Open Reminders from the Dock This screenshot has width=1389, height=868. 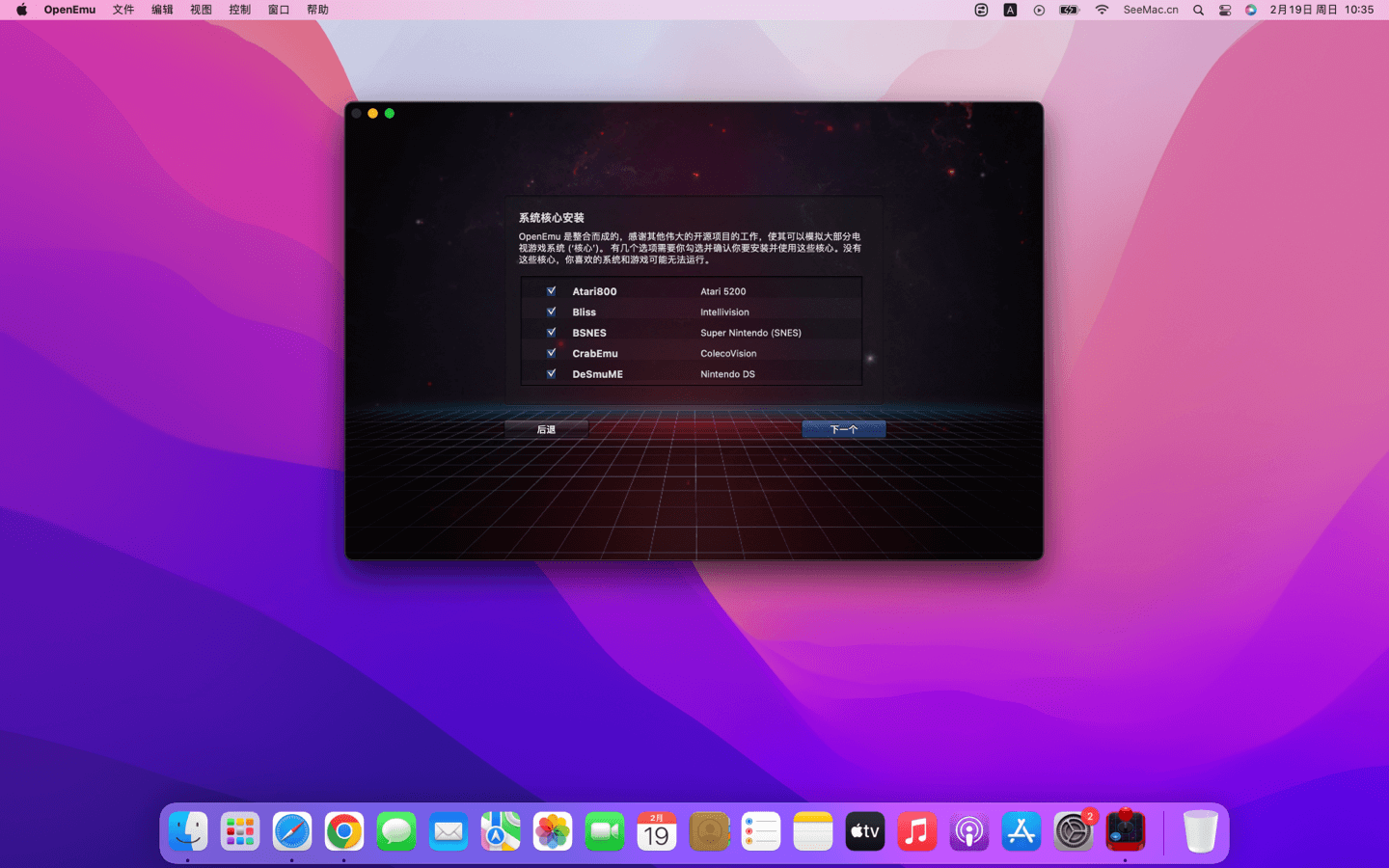[761, 831]
